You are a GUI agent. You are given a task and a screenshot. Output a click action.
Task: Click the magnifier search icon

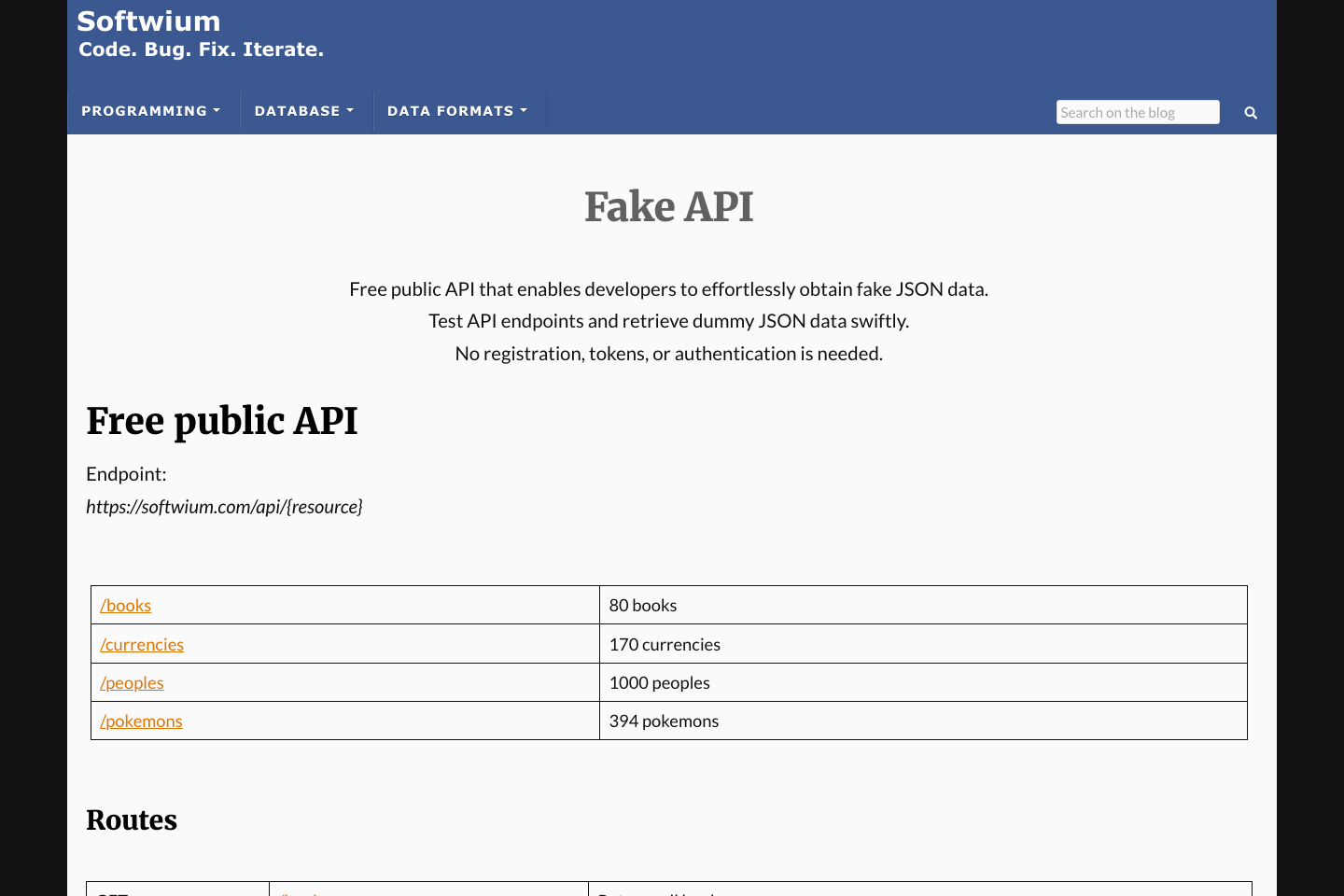click(x=1251, y=112)
